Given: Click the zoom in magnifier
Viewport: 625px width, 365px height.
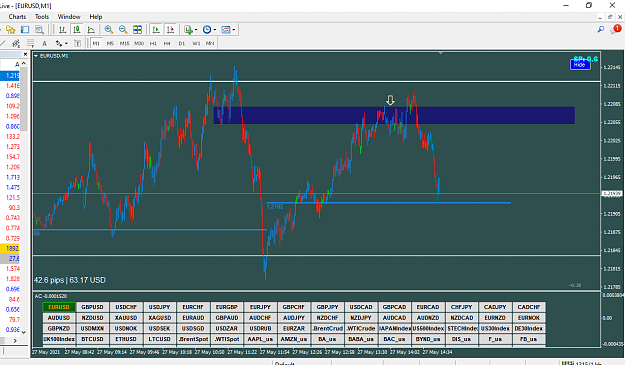Looking at the screenshot, I should pyautogui.click(x=108, y=29).
